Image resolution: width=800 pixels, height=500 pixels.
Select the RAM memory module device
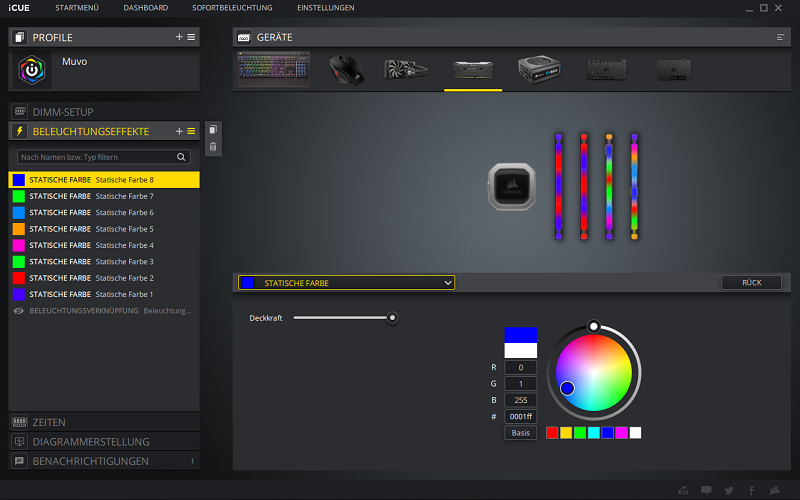[473, 70]
